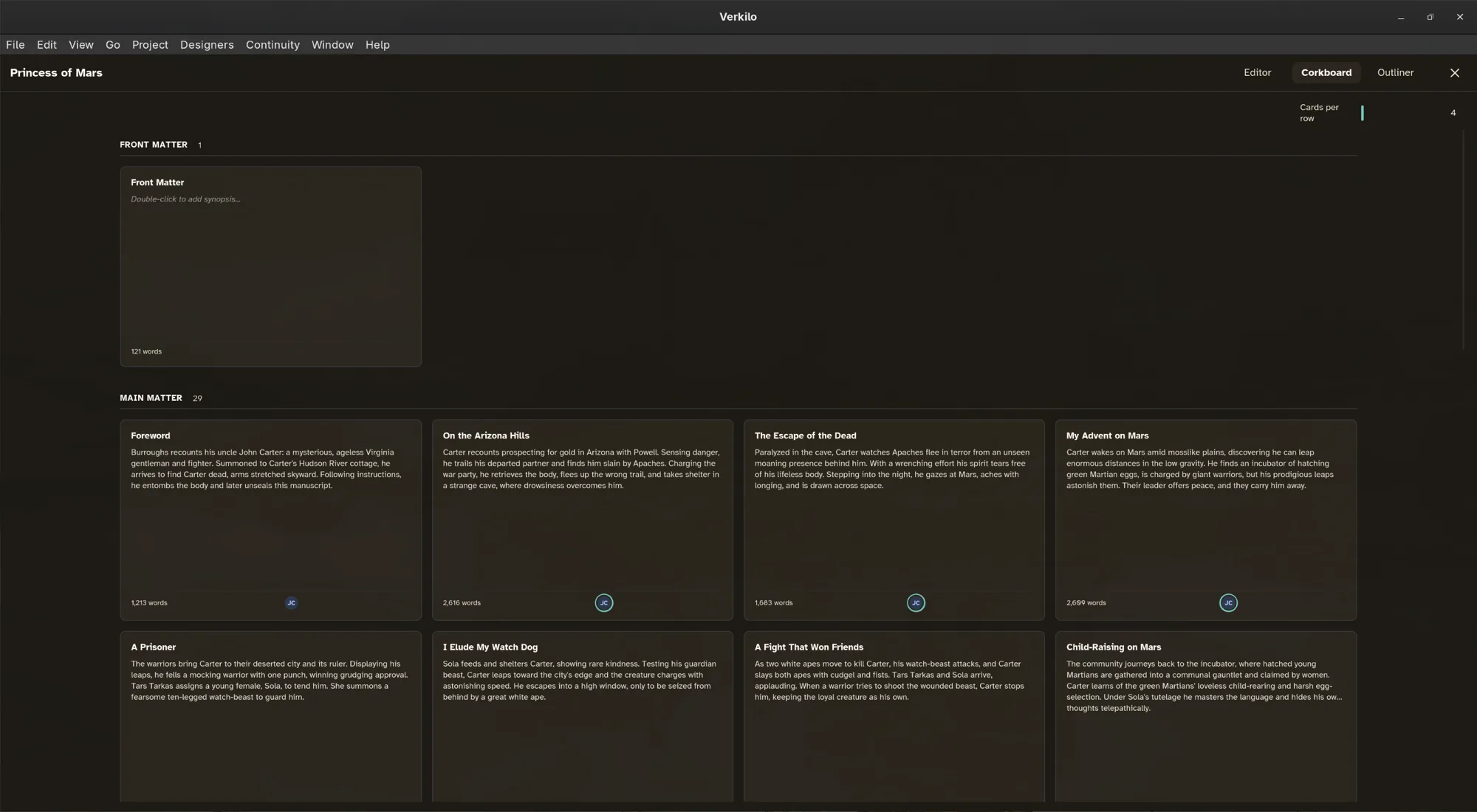The height and width of the screenshot is (812, 1477).
Task: Click JC avatar on Foreword card
Action: coord(292,603)
